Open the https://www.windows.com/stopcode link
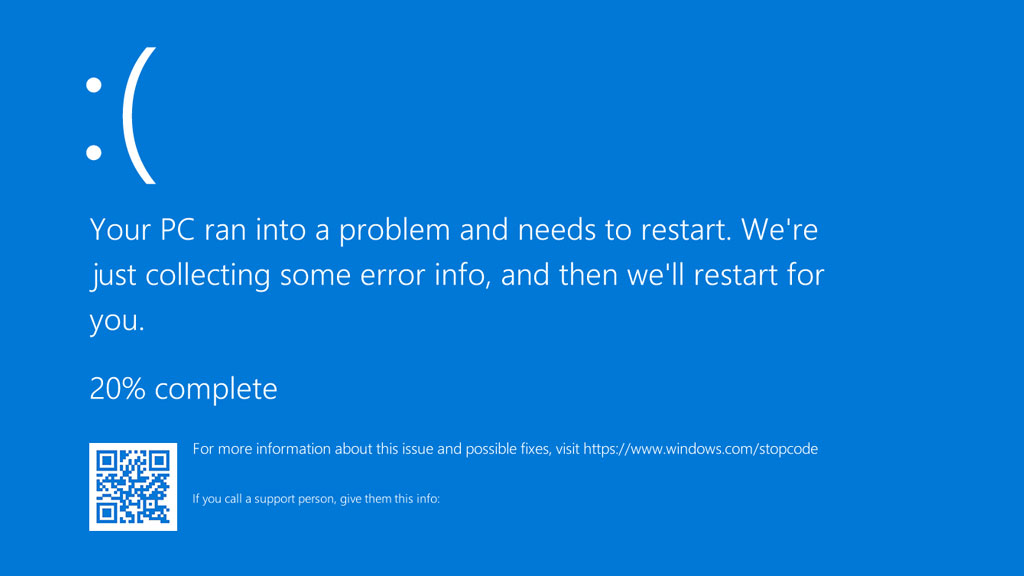 point(700,449)
